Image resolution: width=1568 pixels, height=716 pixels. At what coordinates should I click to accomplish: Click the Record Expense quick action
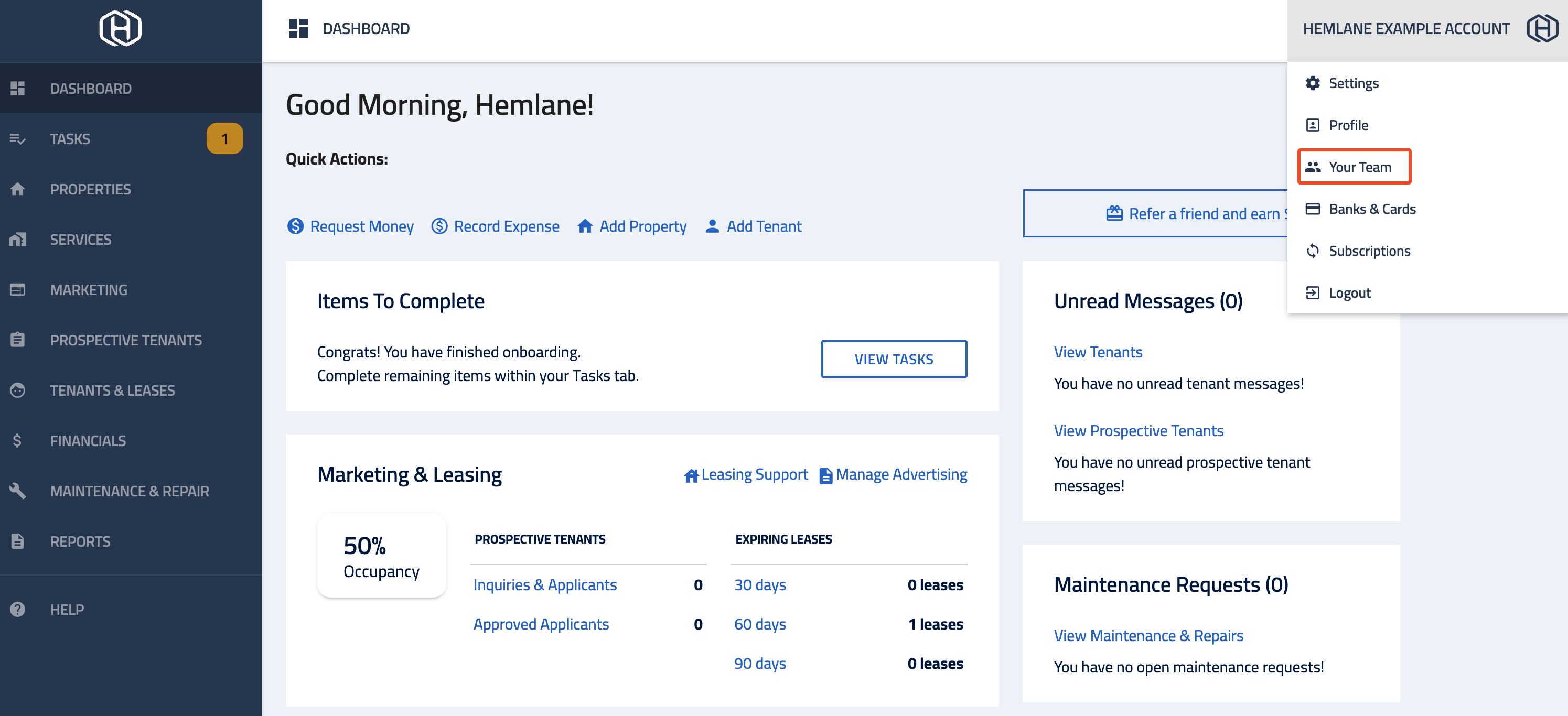point(496,226)
